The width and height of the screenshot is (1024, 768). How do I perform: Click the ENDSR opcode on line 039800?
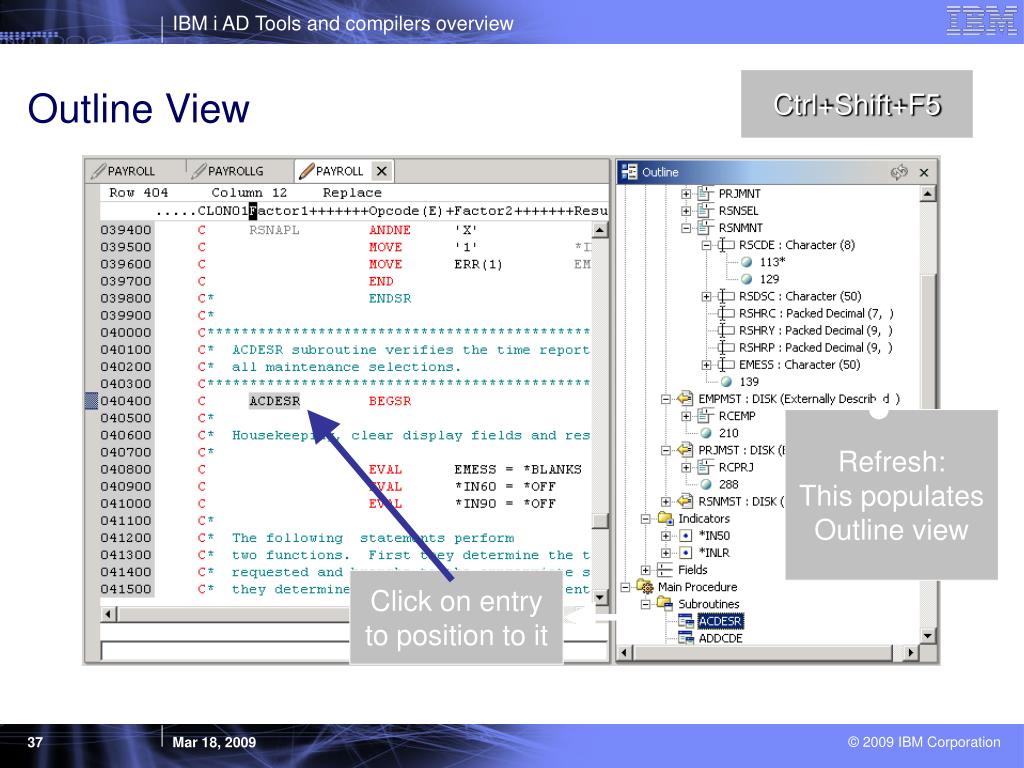(x=390, y=298)
